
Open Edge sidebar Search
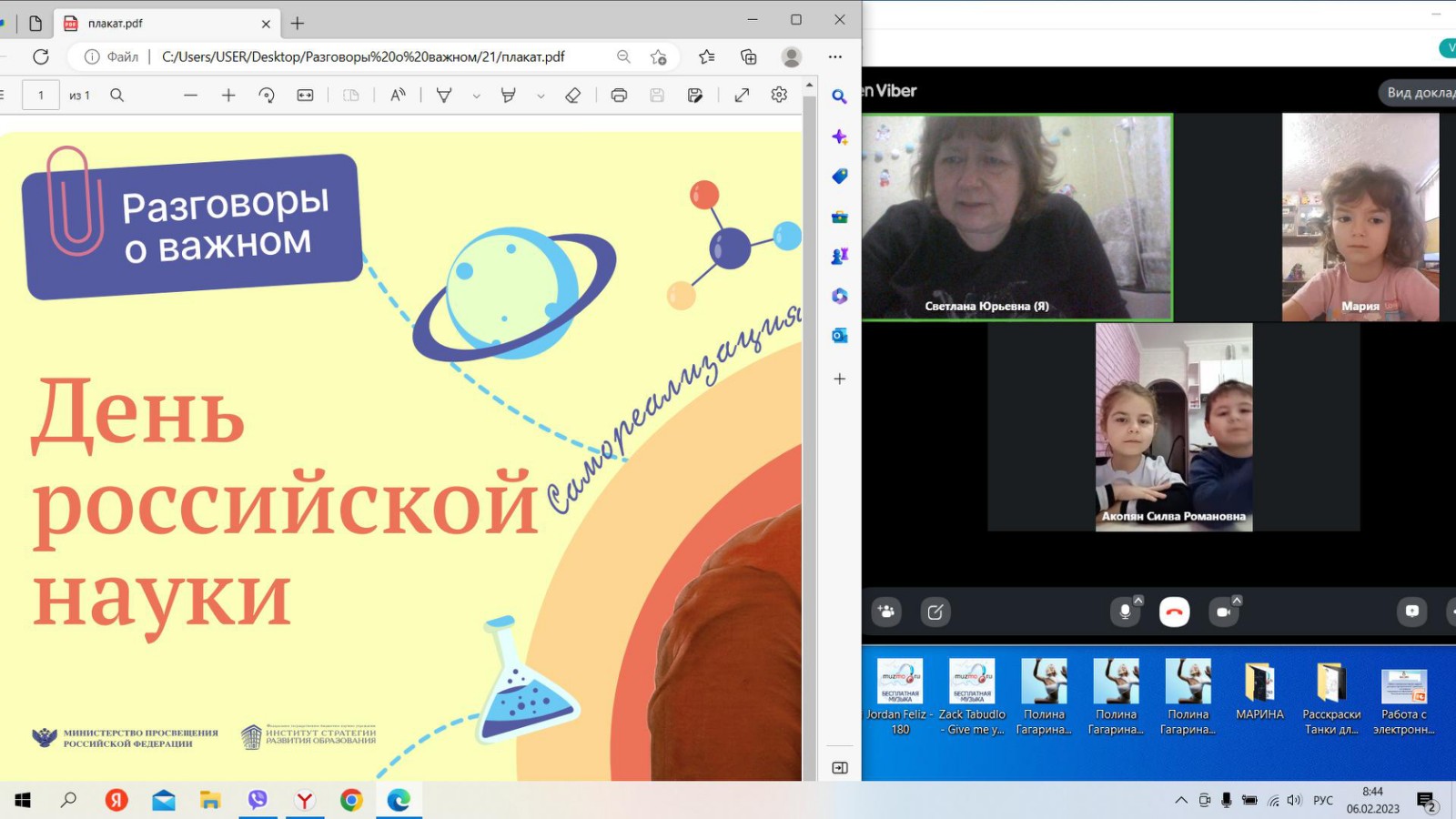840,96
